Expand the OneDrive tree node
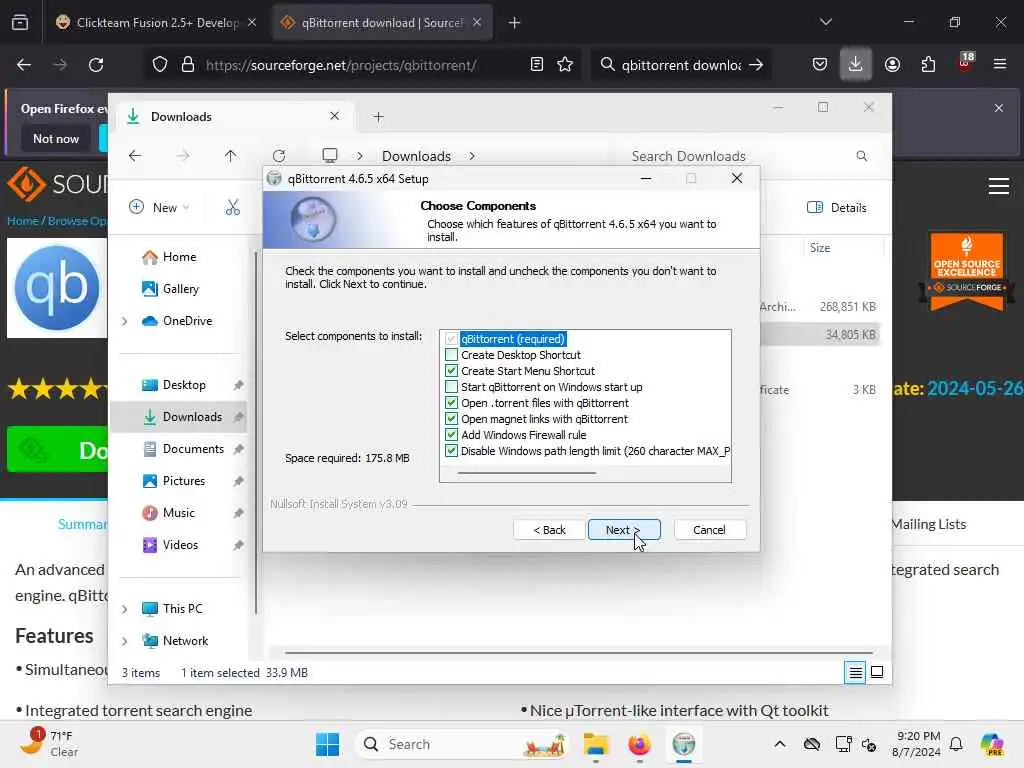The height and width of the screenshot is (768, 1024). pos(125,321)
